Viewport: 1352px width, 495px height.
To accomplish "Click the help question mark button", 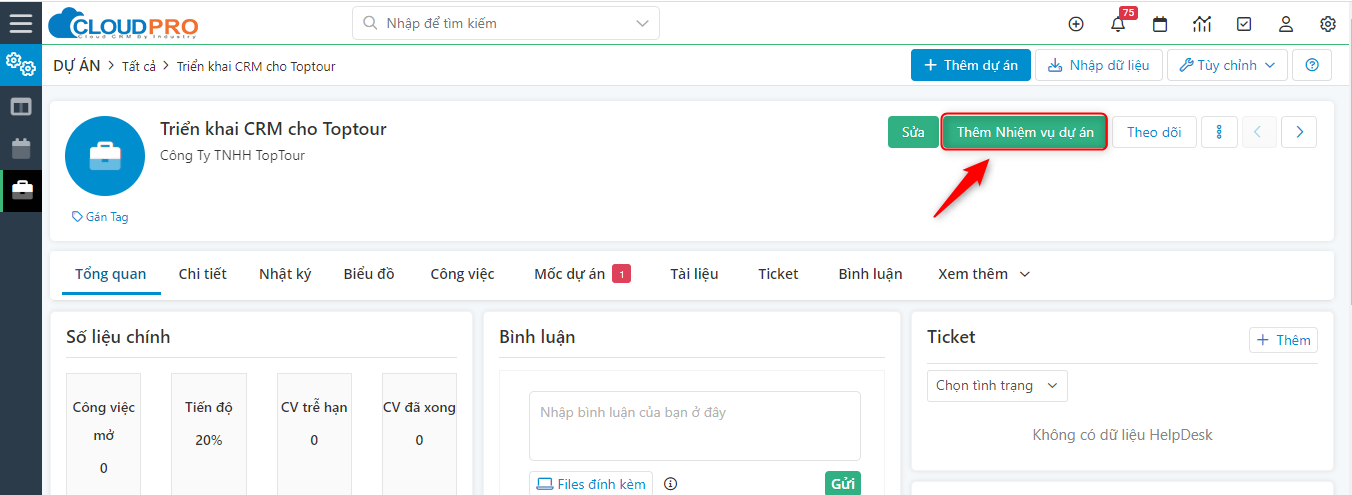I will (1312, 65).
